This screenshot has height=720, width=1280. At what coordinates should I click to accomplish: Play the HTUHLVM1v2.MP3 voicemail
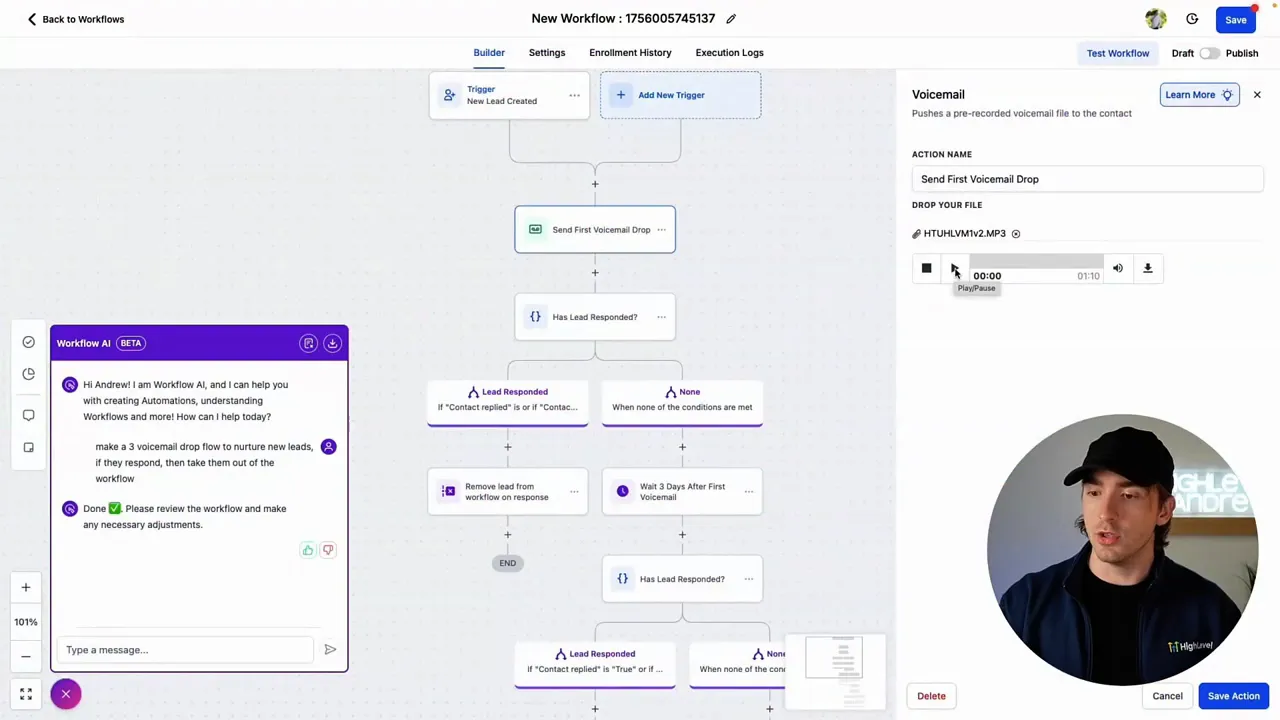pyautogui.click(x=955, y=268)
